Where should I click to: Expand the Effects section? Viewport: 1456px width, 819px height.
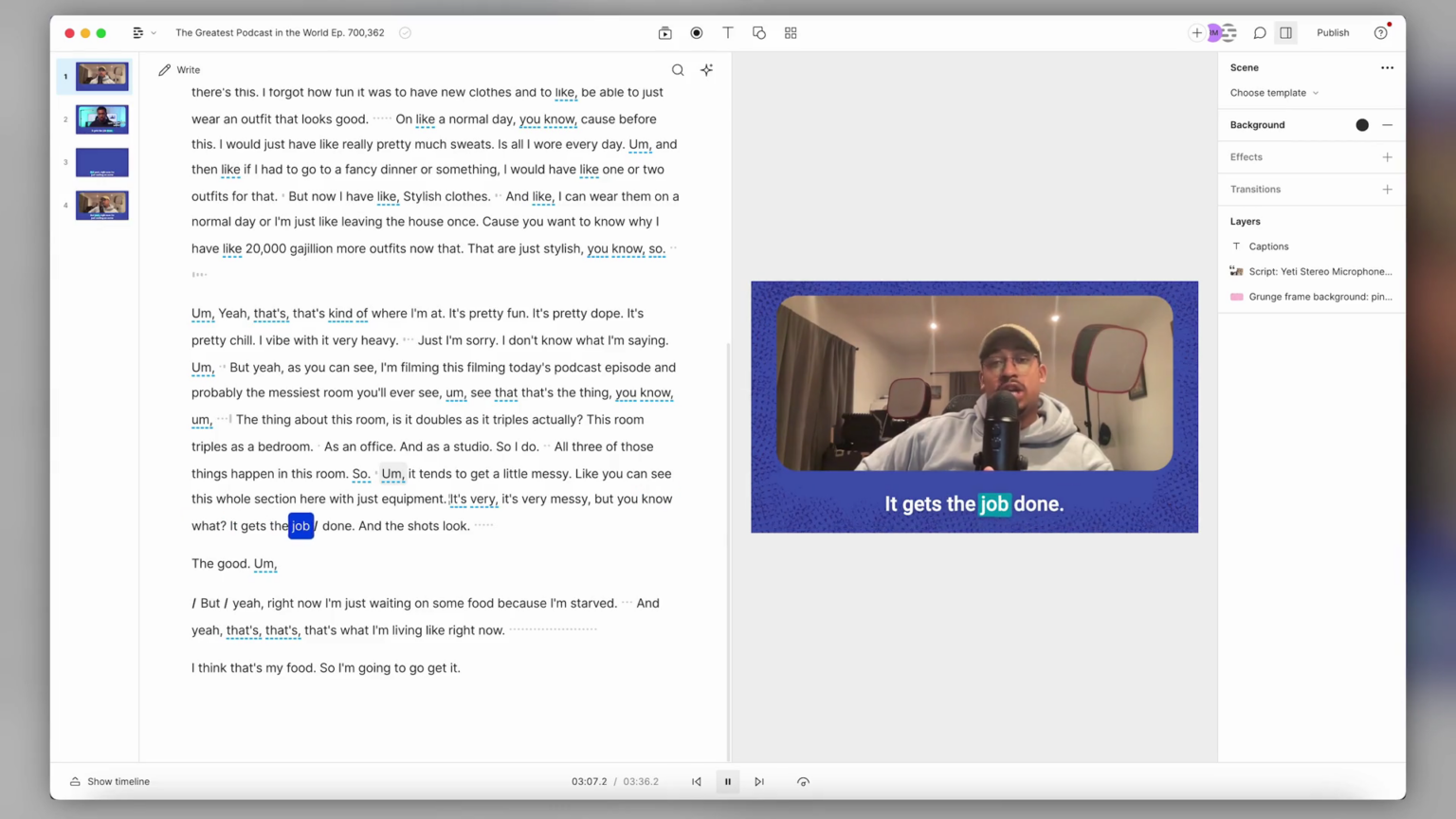pyautogui.click(x=1387, y=156)
